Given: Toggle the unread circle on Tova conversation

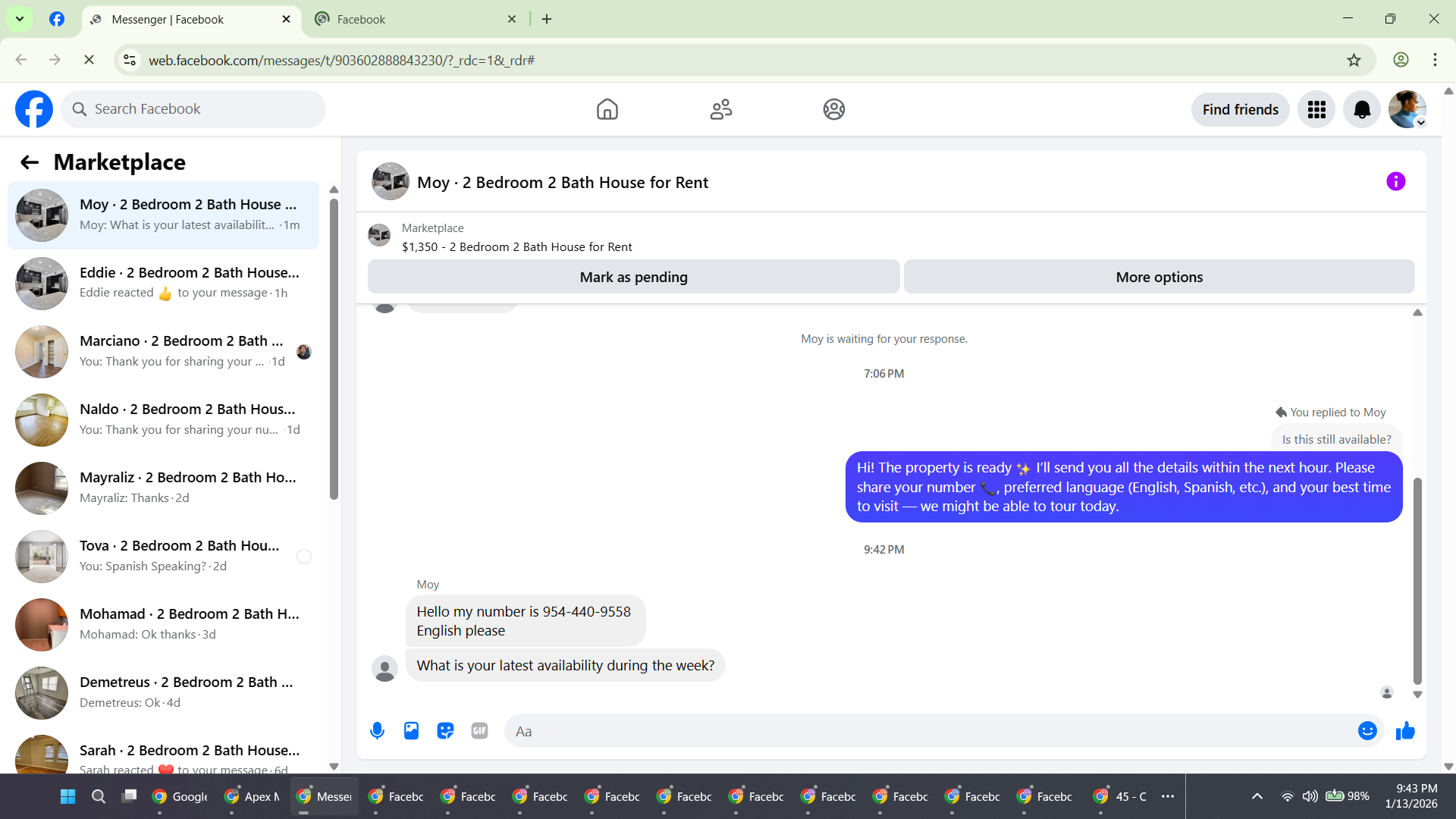Looking at the screenshot, I should pos(304,557).
